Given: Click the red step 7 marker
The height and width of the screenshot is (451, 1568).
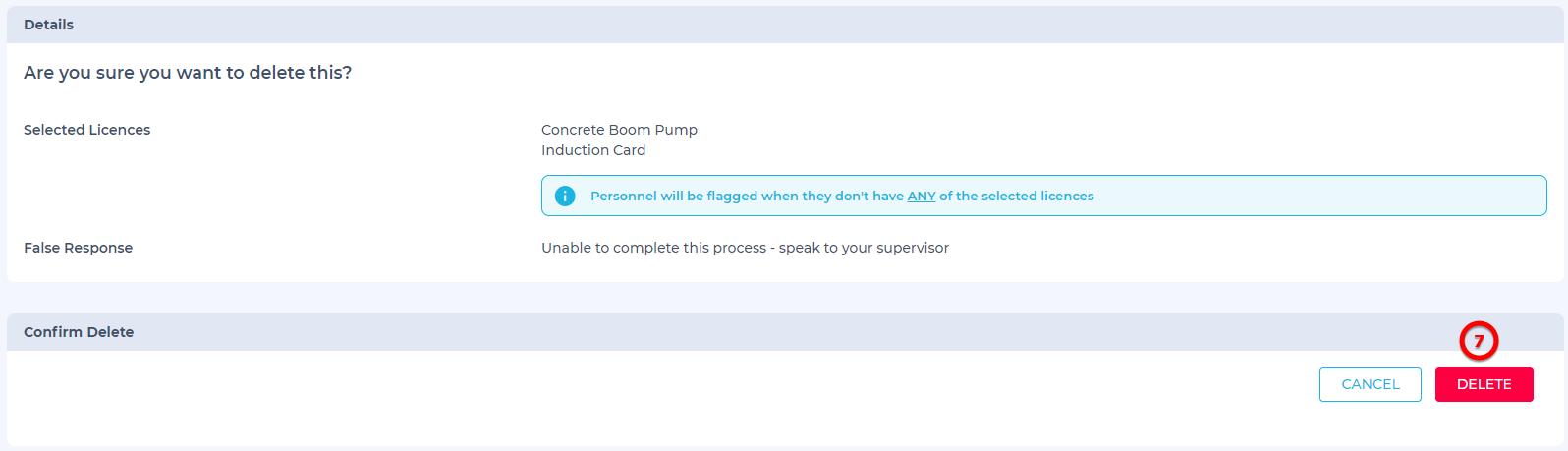Looking at the screenshot, I should click(1479, 341).
